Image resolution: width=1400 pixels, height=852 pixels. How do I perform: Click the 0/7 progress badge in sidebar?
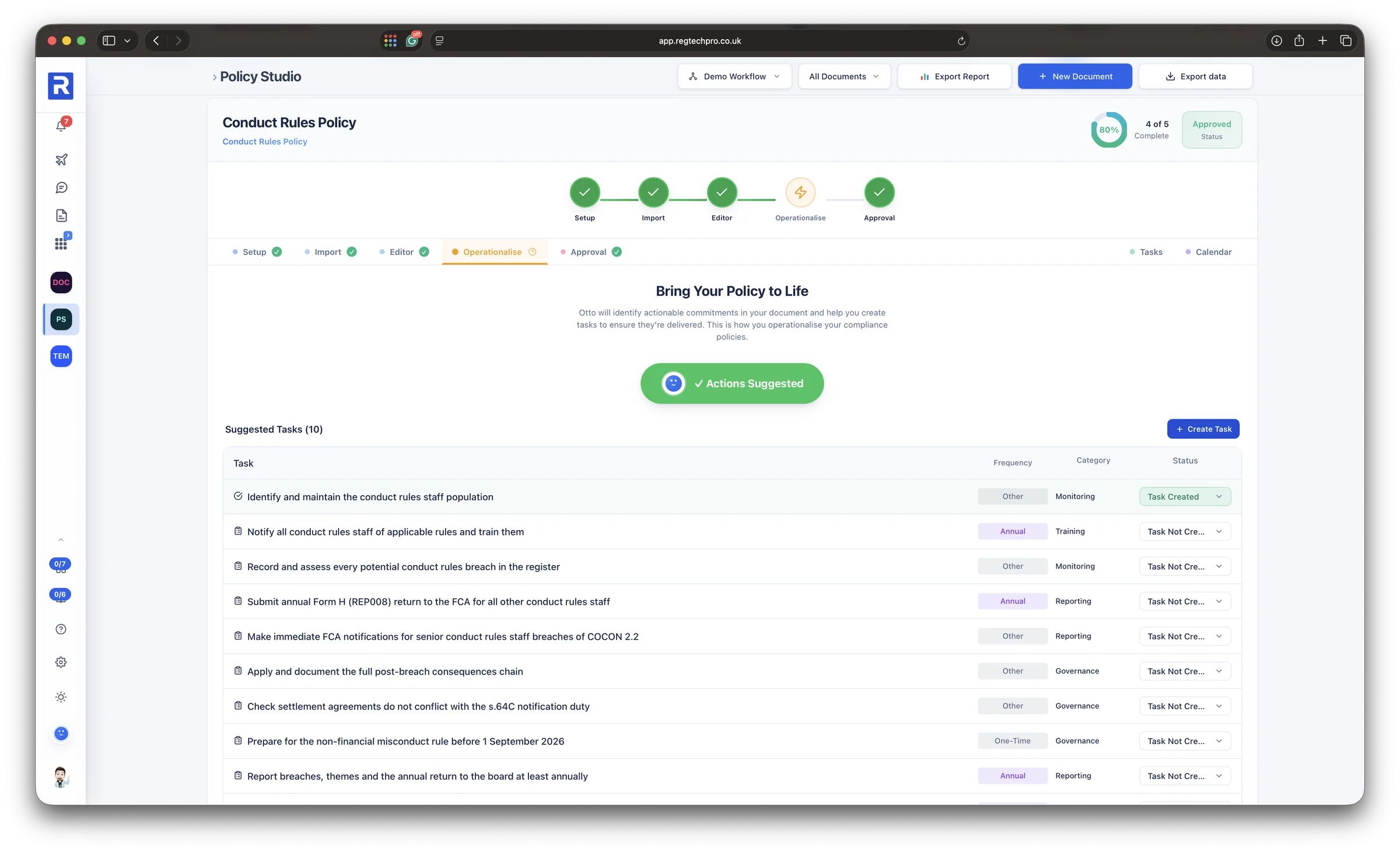60,565
